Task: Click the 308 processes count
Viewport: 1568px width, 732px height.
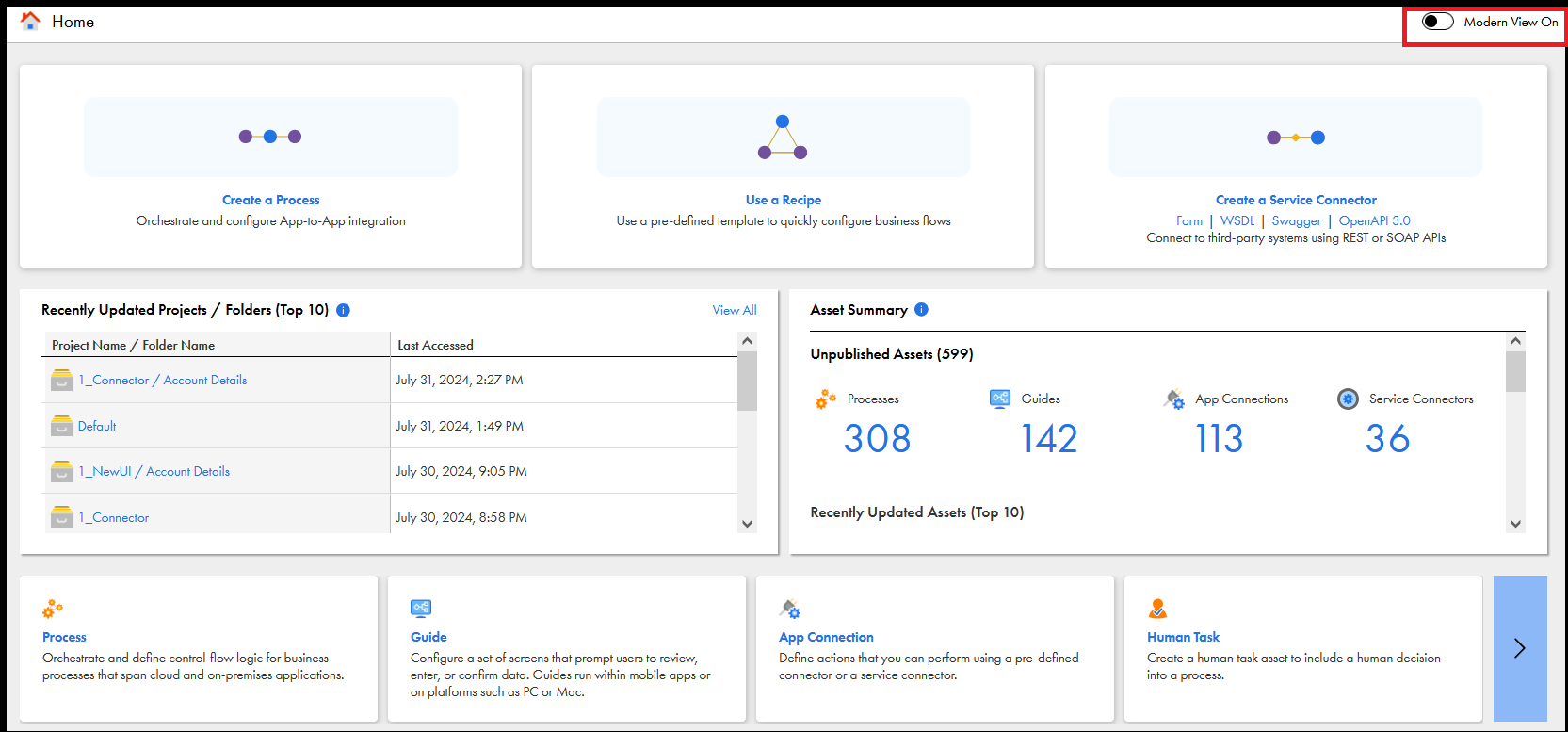Action: click(877, 438)
